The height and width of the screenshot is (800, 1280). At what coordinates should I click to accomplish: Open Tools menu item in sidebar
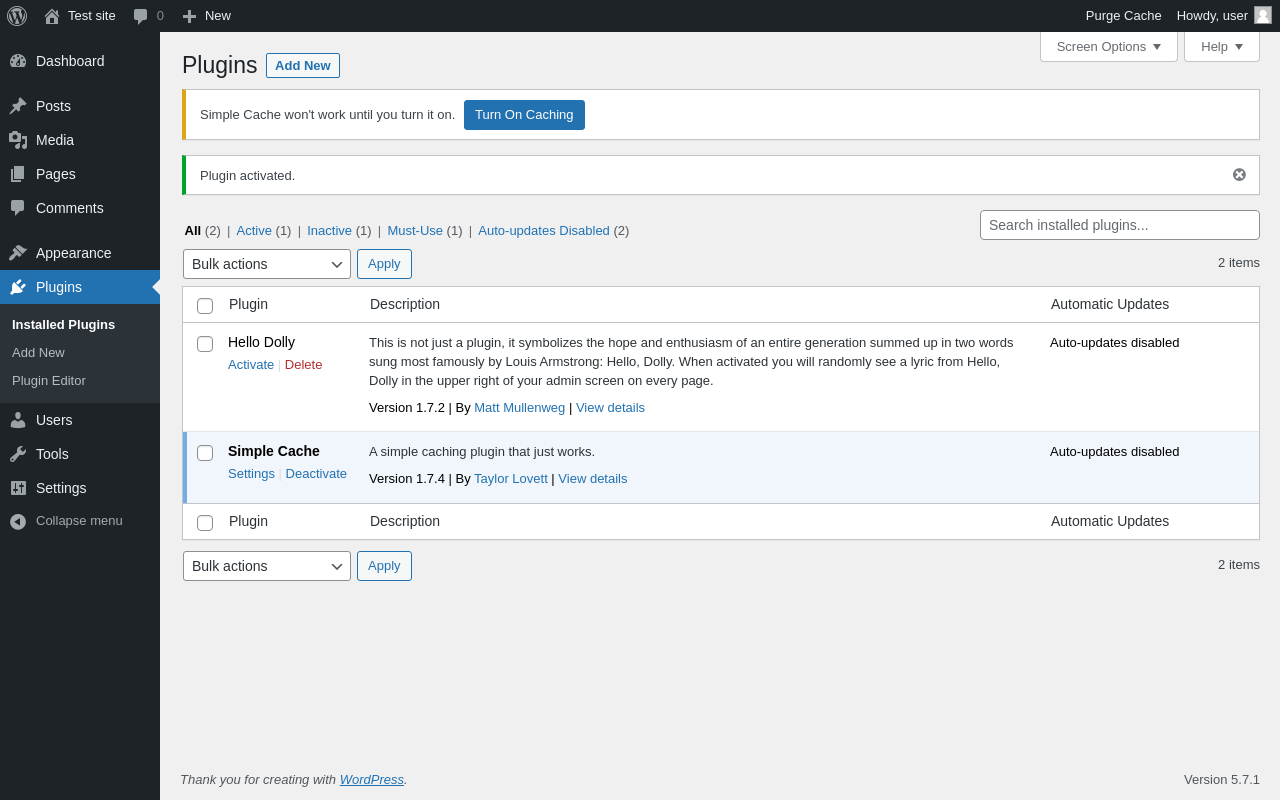(x=80, y=454)
